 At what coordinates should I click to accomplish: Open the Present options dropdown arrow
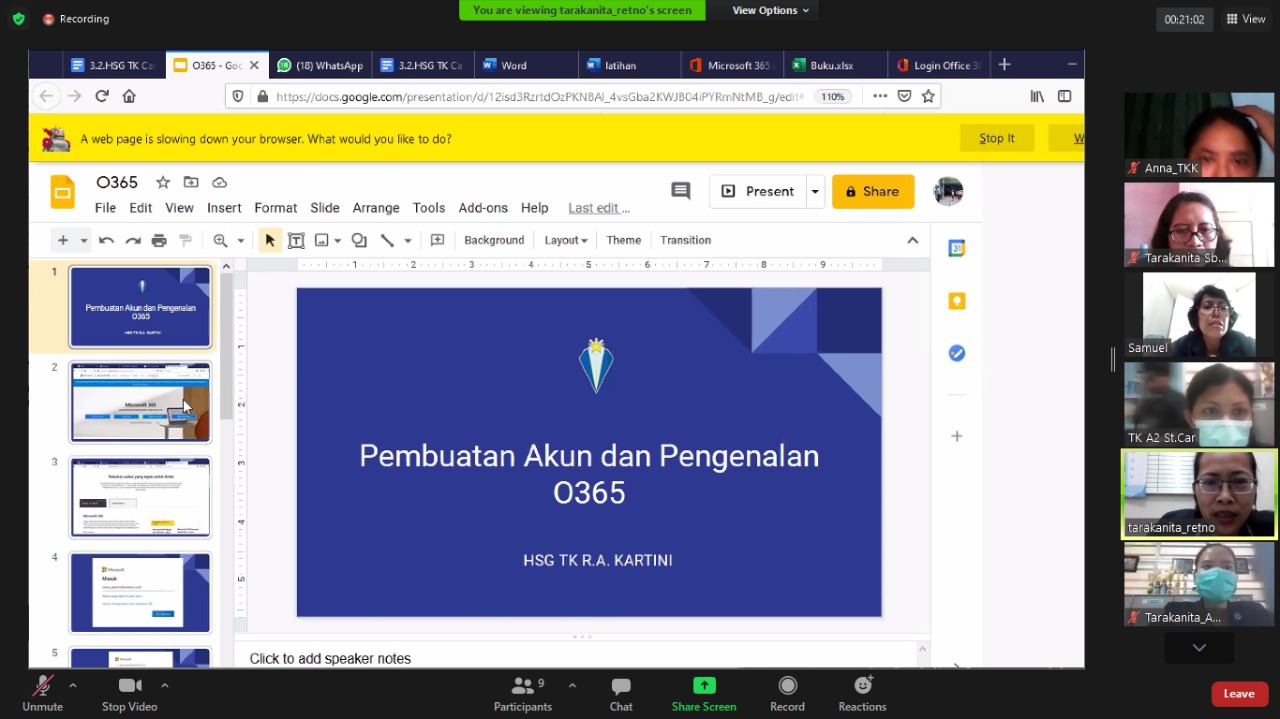coord(815,191)
